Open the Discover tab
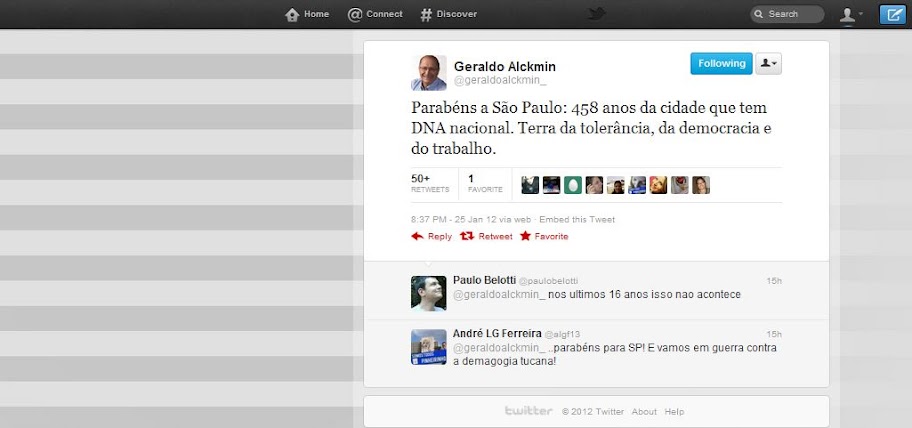Image resolution: width=912 pixels, height=428 pixels. [448, 14]
